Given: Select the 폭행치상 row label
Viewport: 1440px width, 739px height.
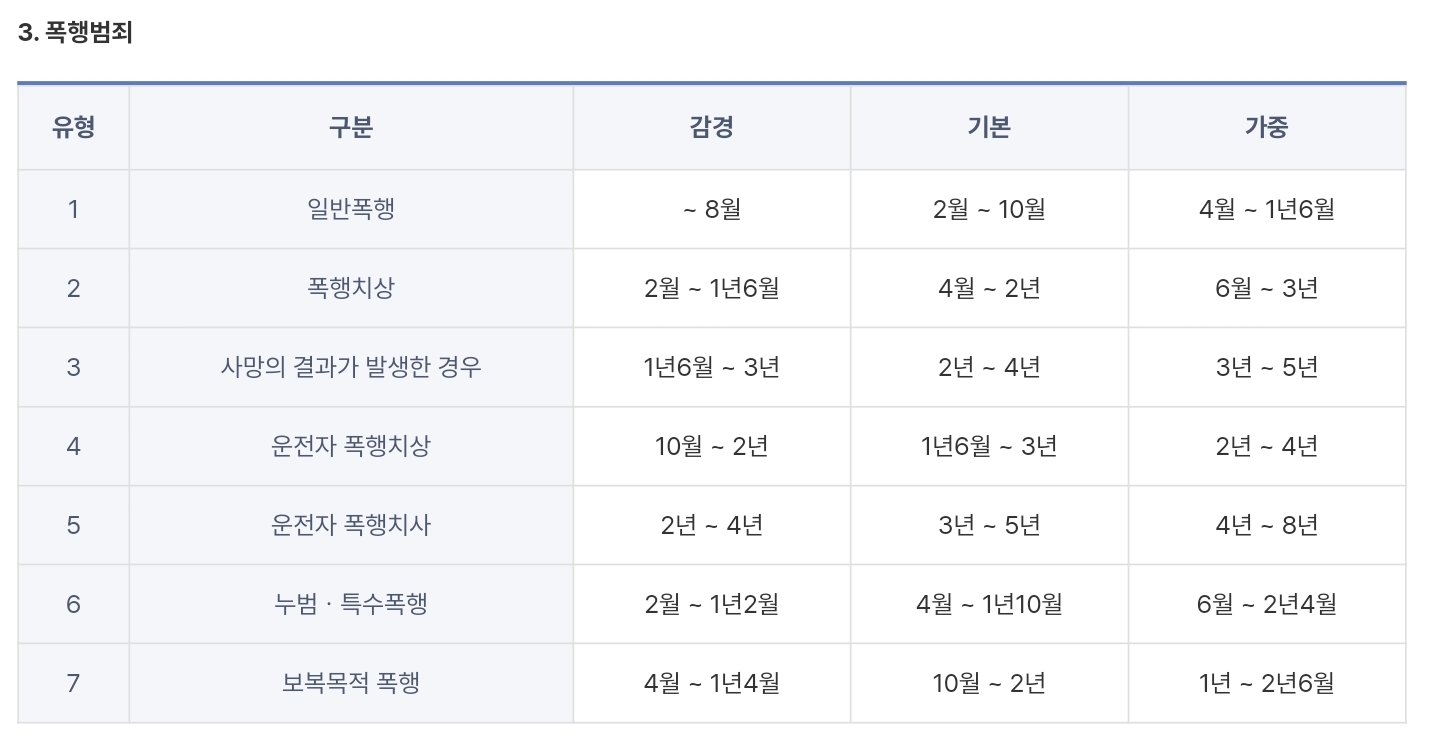Looking at the screenshot, I should pyautogui.click(x=351, y=288).
